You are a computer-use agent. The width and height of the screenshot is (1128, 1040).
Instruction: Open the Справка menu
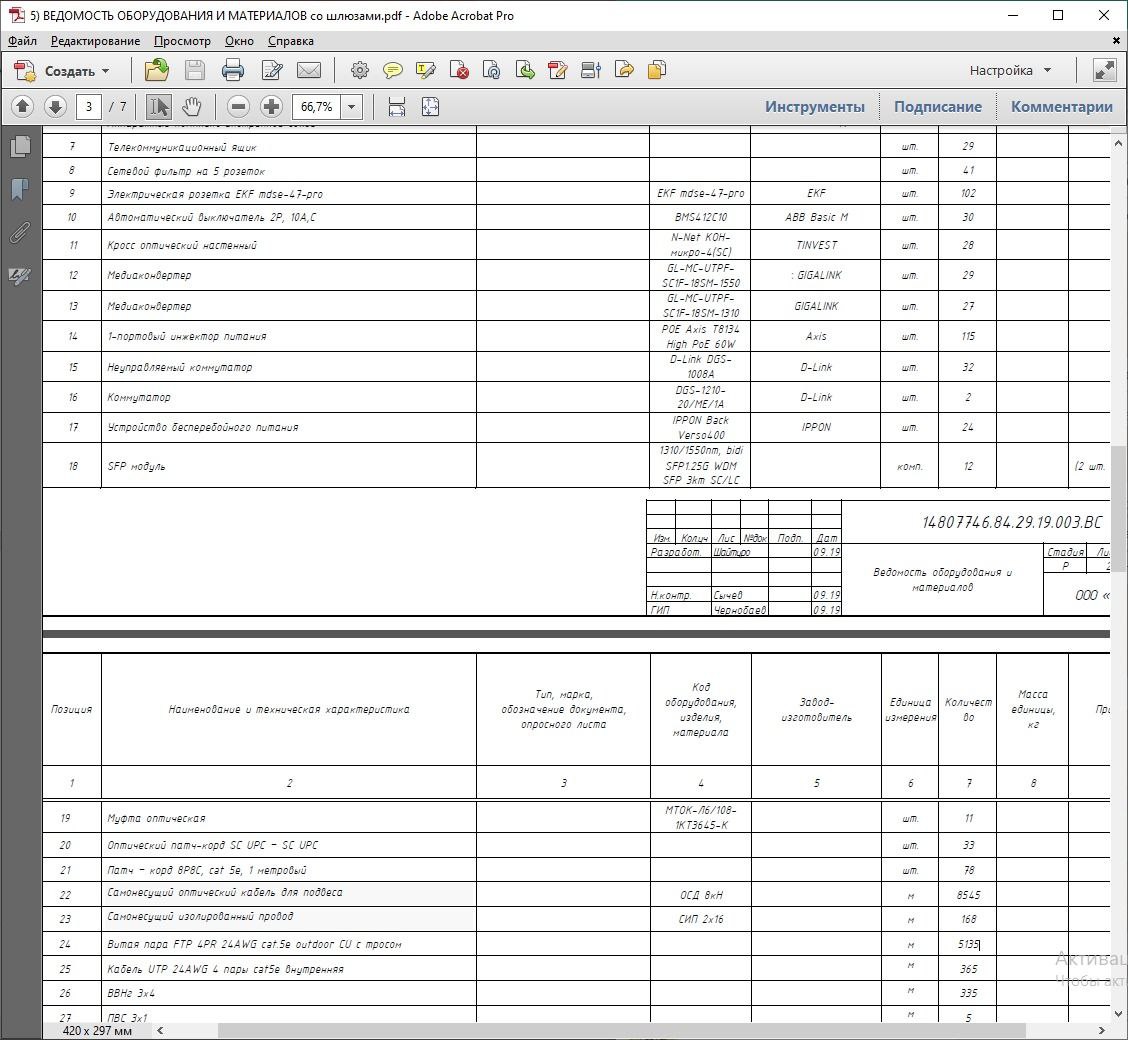(x=291, y=41)
